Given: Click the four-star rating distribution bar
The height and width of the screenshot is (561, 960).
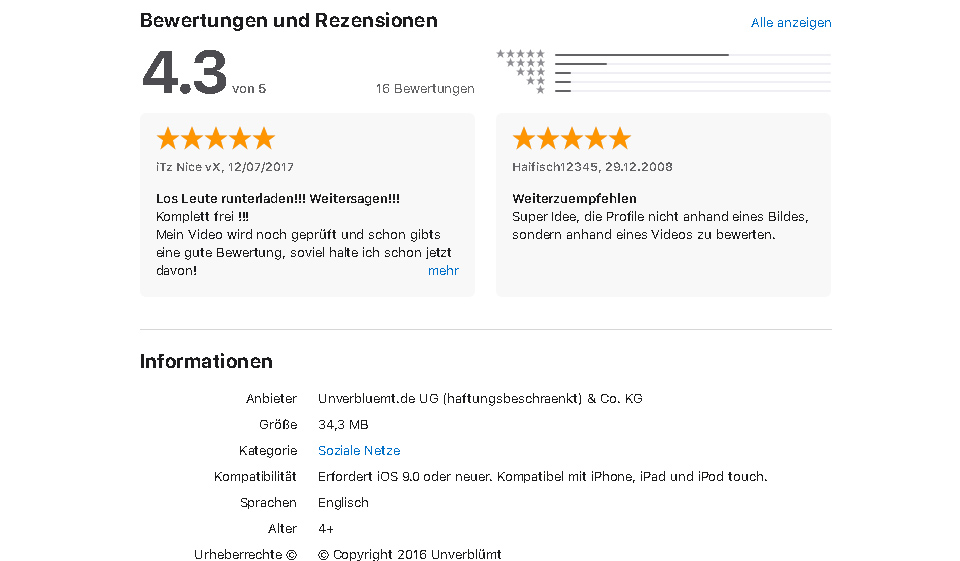Looking at the screenshot, I should pos(692,64).
